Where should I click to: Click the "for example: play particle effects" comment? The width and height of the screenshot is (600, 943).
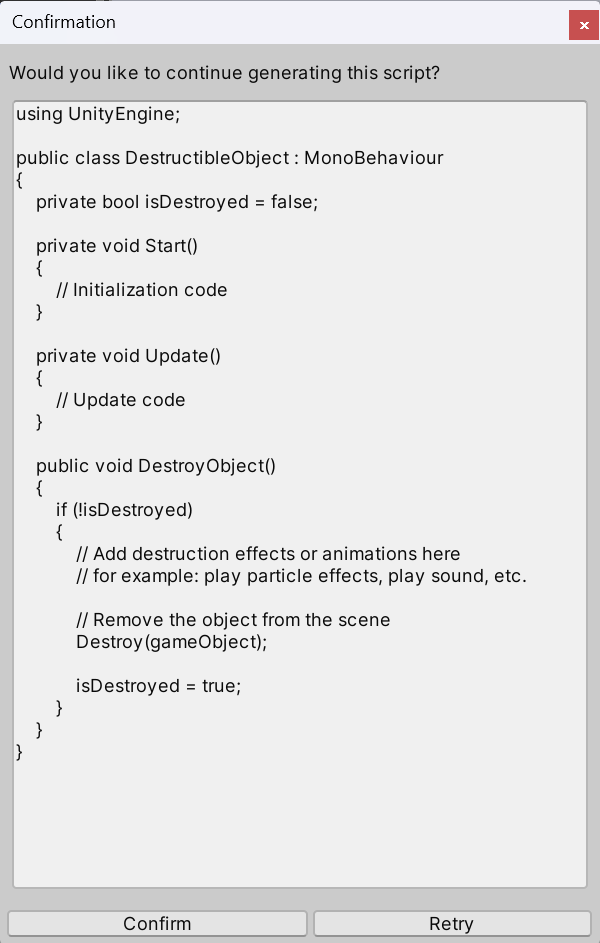coord(301,576)
